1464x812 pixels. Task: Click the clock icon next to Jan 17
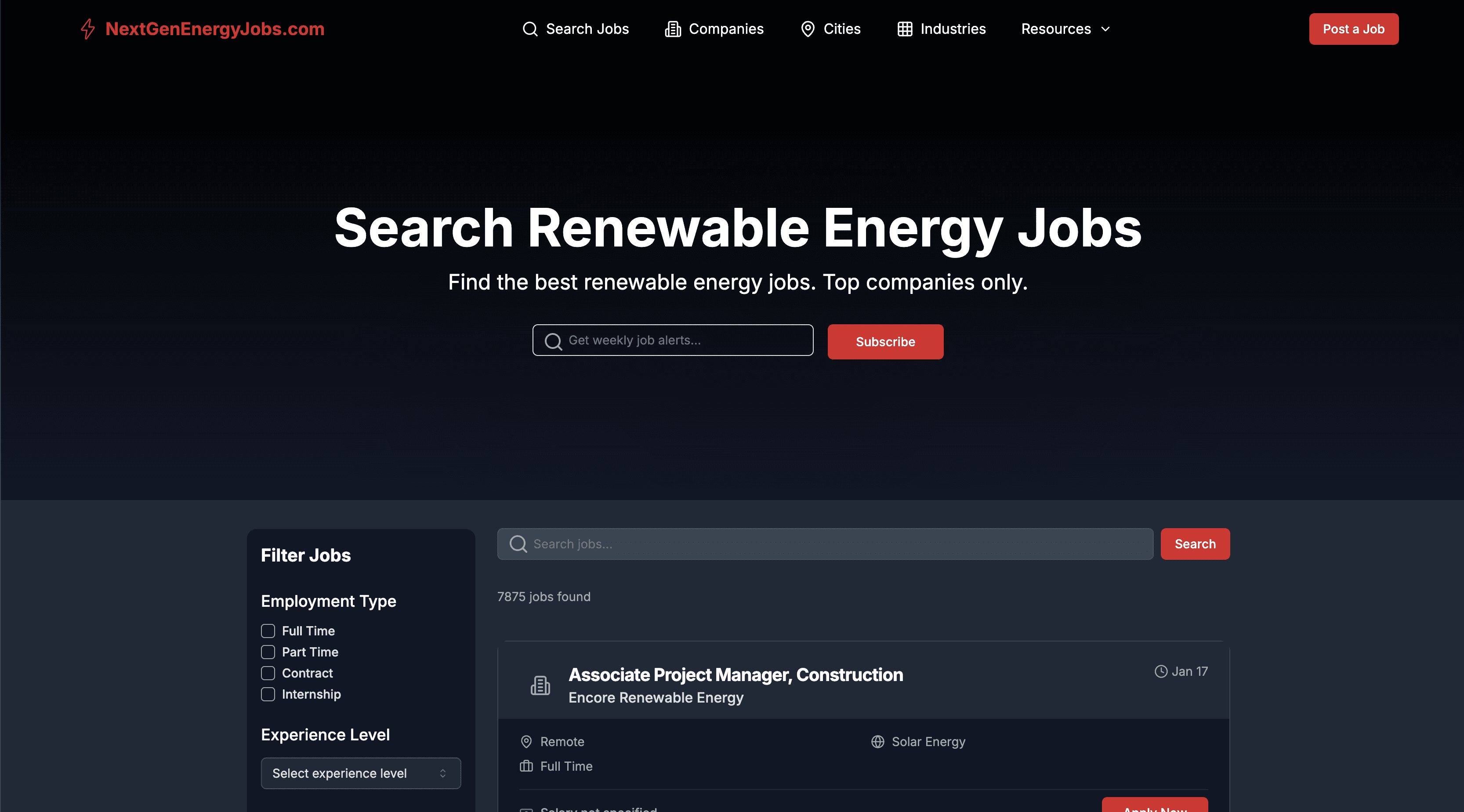click(x=1160, y=671)
